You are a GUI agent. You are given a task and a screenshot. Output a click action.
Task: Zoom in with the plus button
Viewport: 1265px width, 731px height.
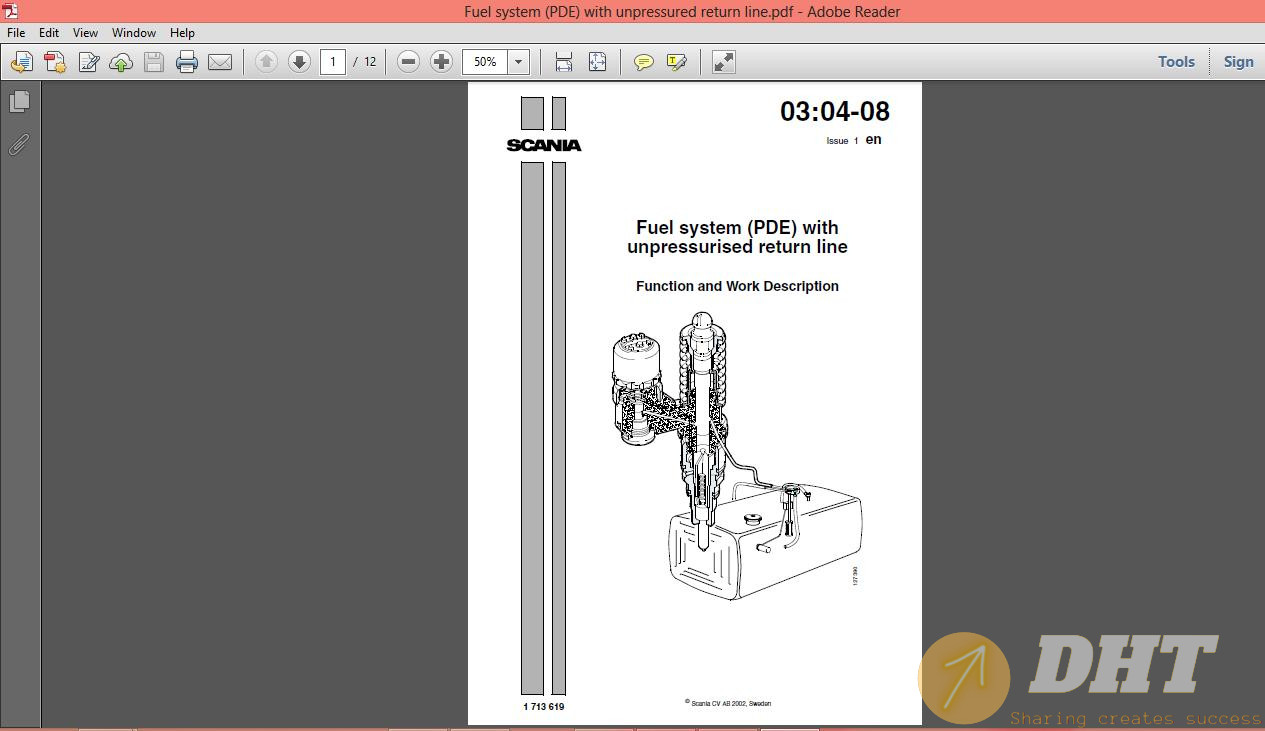pos(441,62)
